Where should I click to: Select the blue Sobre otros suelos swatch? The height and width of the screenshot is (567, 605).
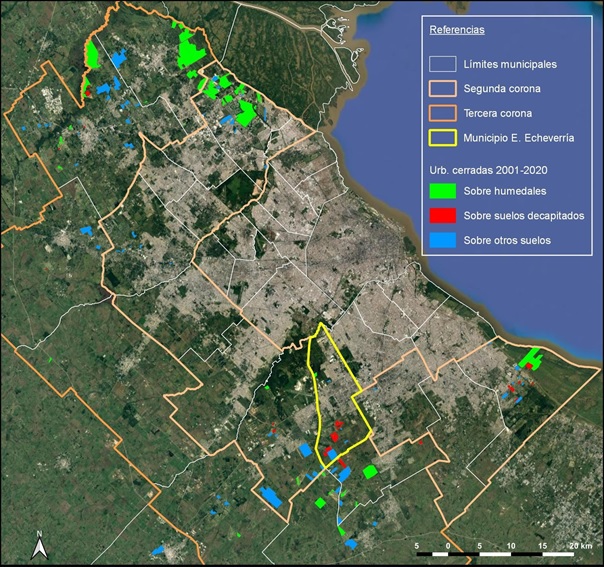pos(442,240)
